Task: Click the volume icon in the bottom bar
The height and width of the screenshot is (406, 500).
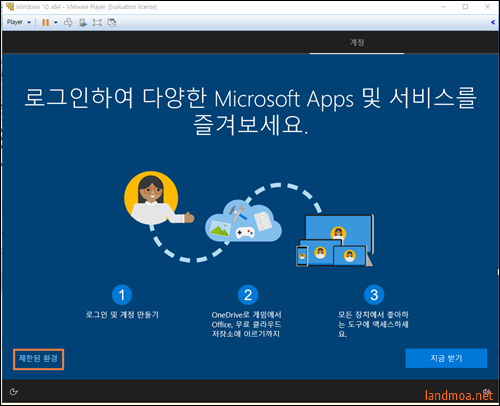Action: coord(487,392)
